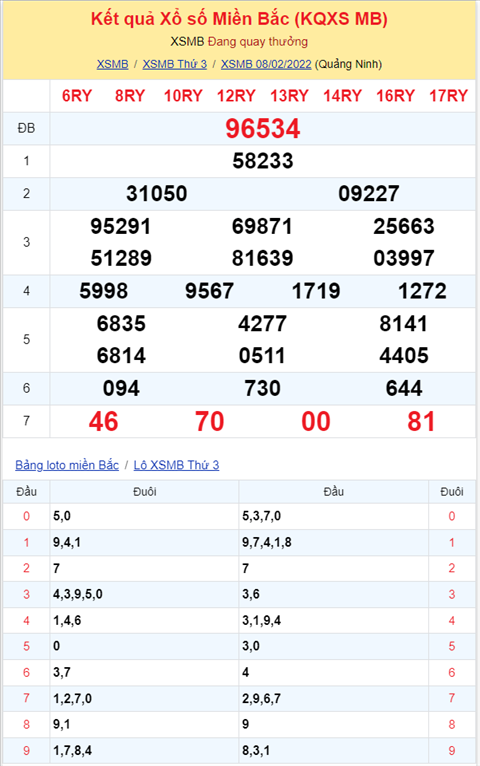The width and height of the screenshot is (480, 766).
Task: Select third prize number 03997
Action: [x=404, y=258]
